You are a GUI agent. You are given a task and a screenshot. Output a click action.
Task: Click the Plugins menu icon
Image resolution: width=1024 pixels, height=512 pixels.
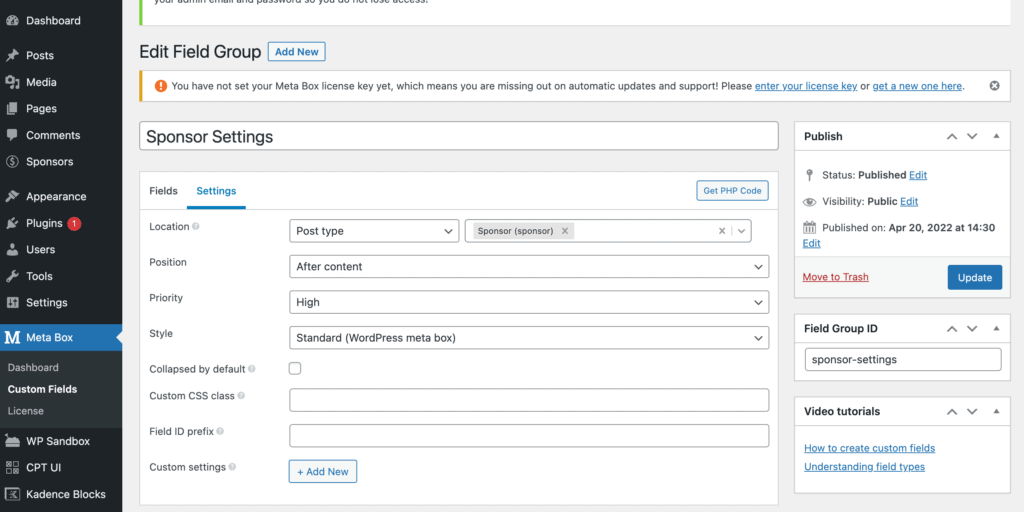click(13, 223)
